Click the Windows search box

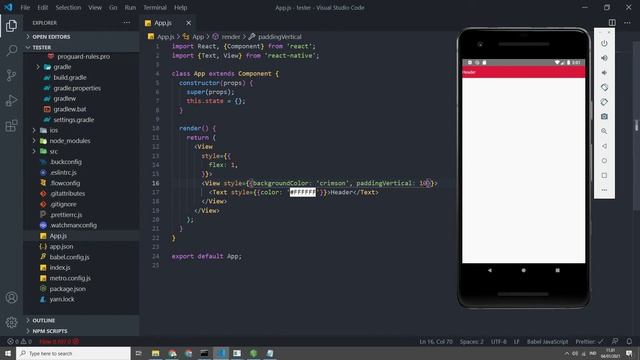click(73, 353)
